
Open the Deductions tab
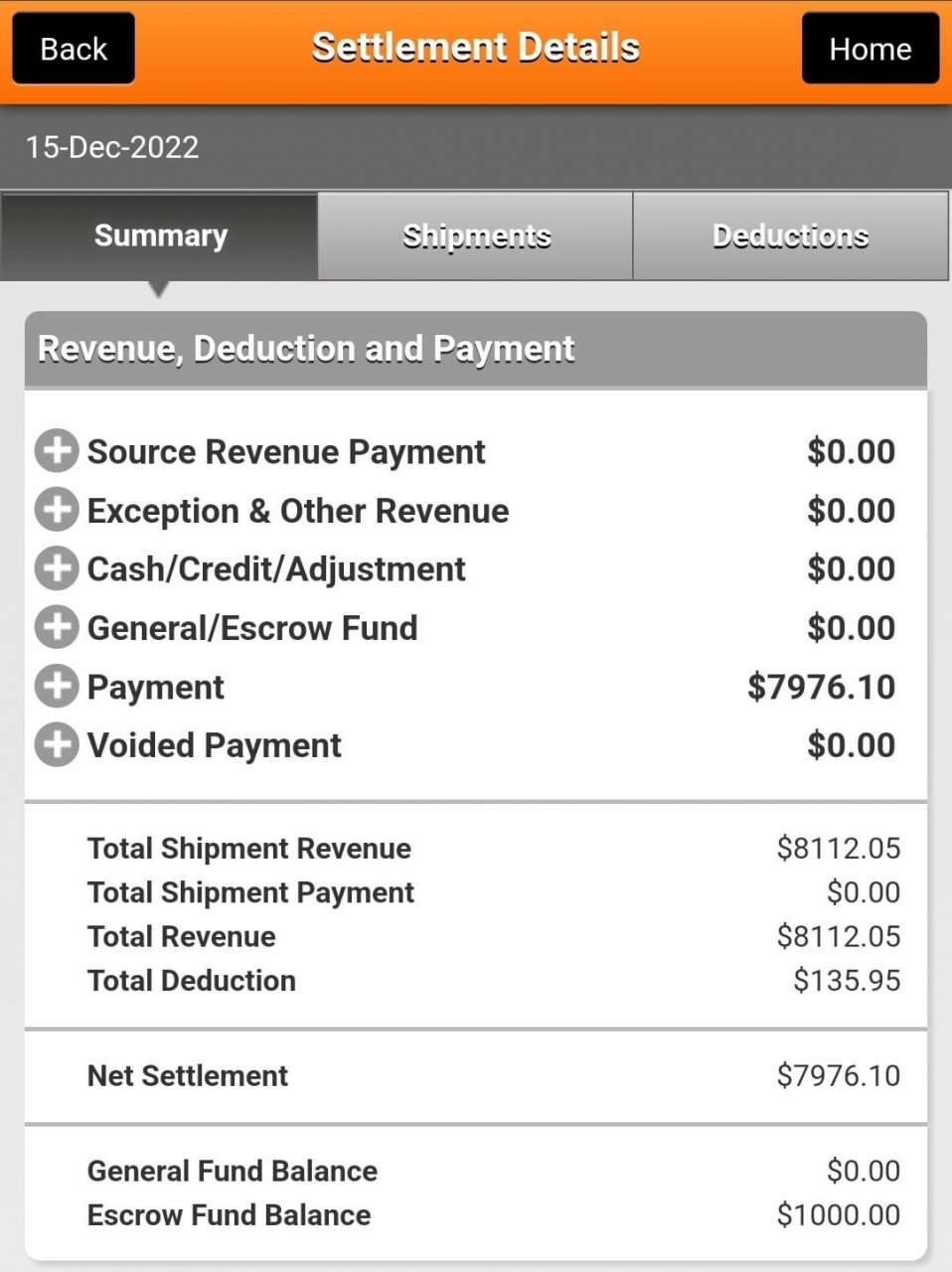coord(790,236)
